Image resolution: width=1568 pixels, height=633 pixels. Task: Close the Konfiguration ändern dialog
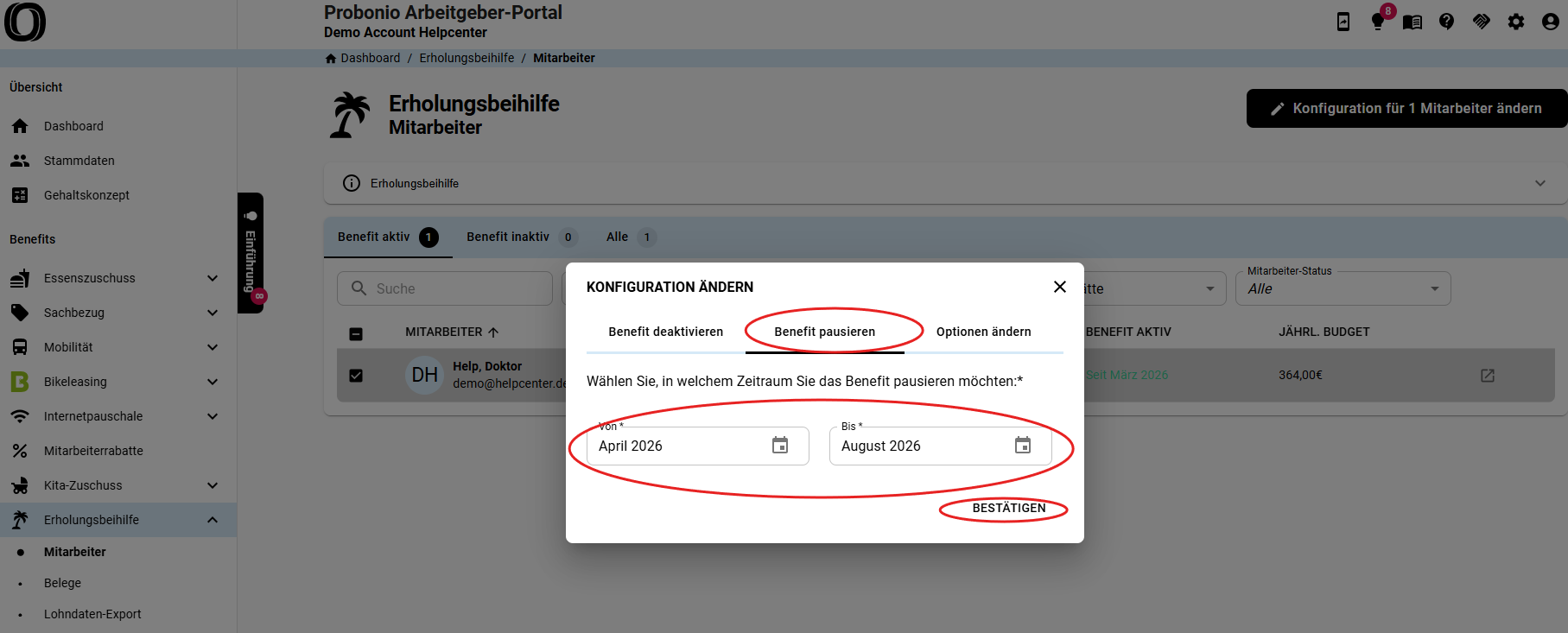pos(1060,287)
